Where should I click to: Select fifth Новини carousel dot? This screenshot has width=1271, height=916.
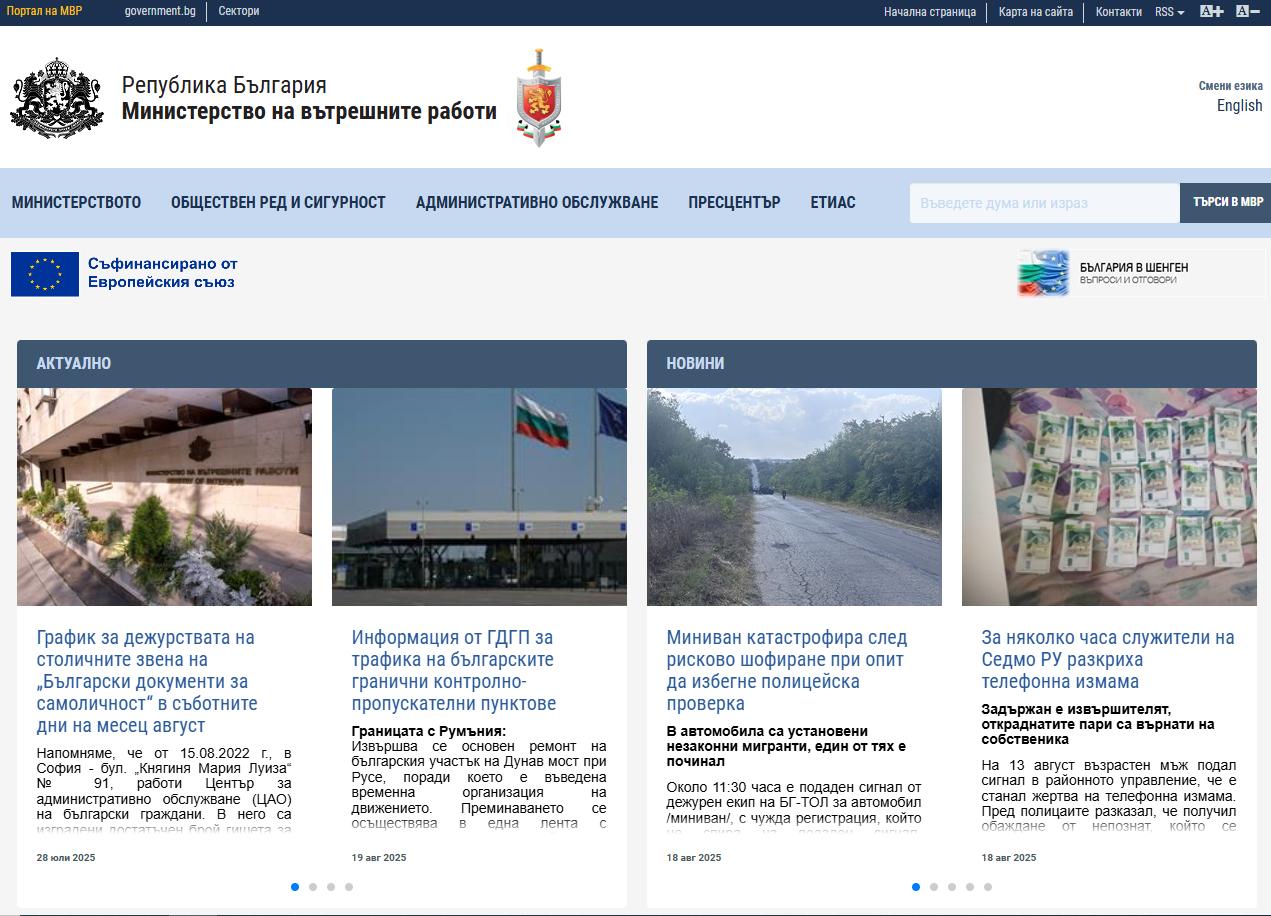coord(988,887)
